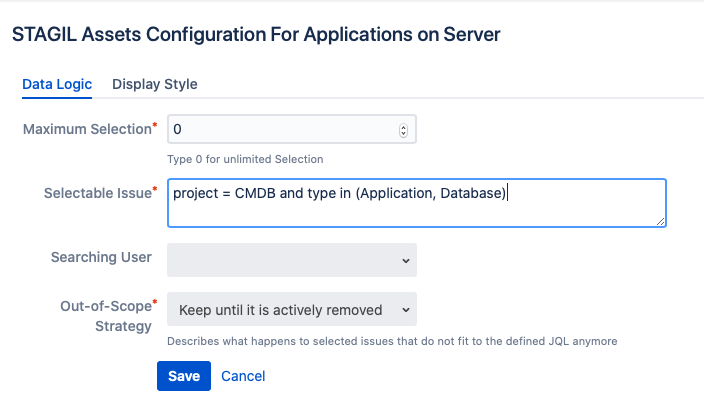Open the Searching User dropdown
Viewport: 704px width, 409px height.
coord(291,259)
